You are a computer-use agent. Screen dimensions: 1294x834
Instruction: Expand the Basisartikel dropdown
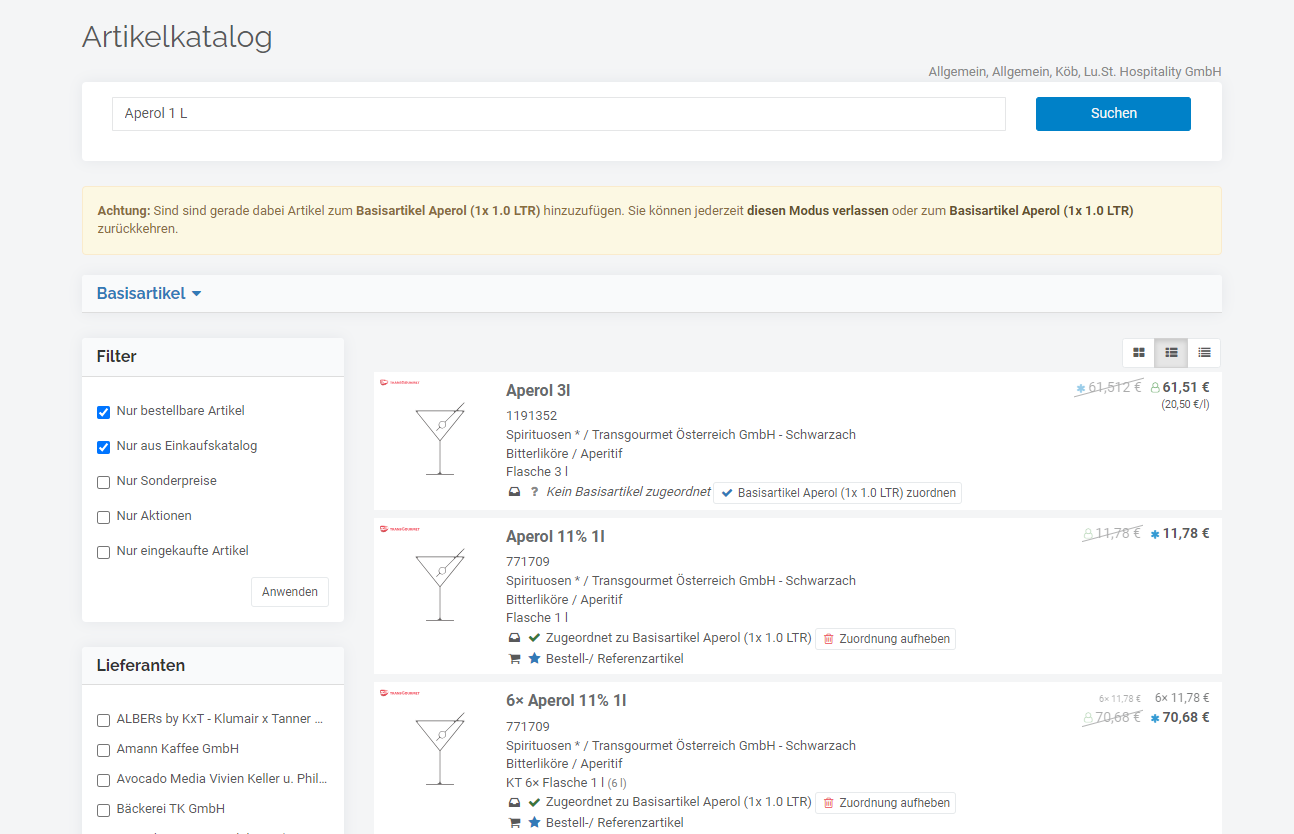point(149,293)
